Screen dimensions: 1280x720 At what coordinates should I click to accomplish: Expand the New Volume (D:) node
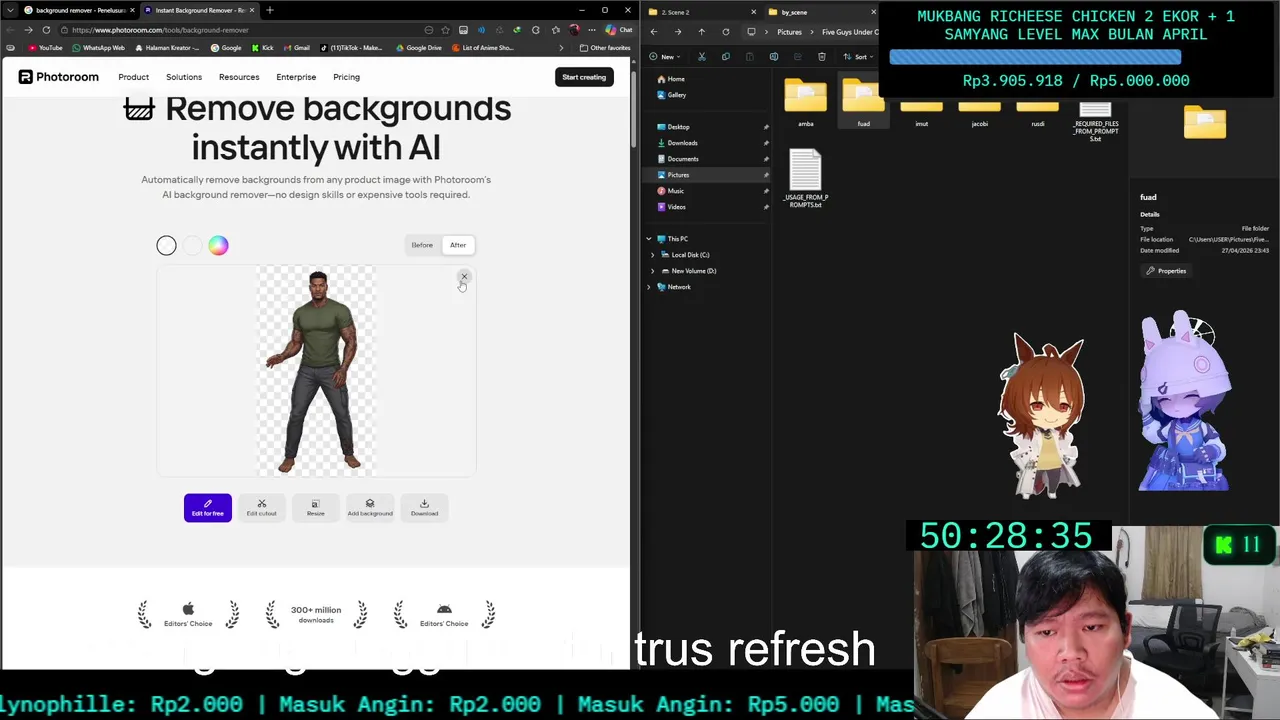[653, 271]
